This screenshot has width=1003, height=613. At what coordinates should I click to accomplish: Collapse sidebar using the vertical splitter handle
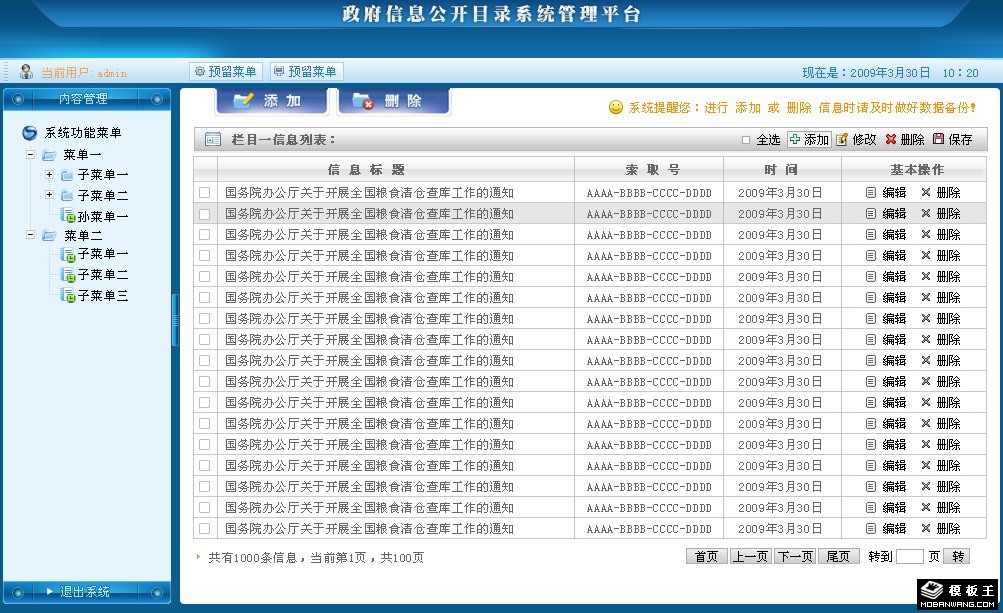[x=175, y=320]
